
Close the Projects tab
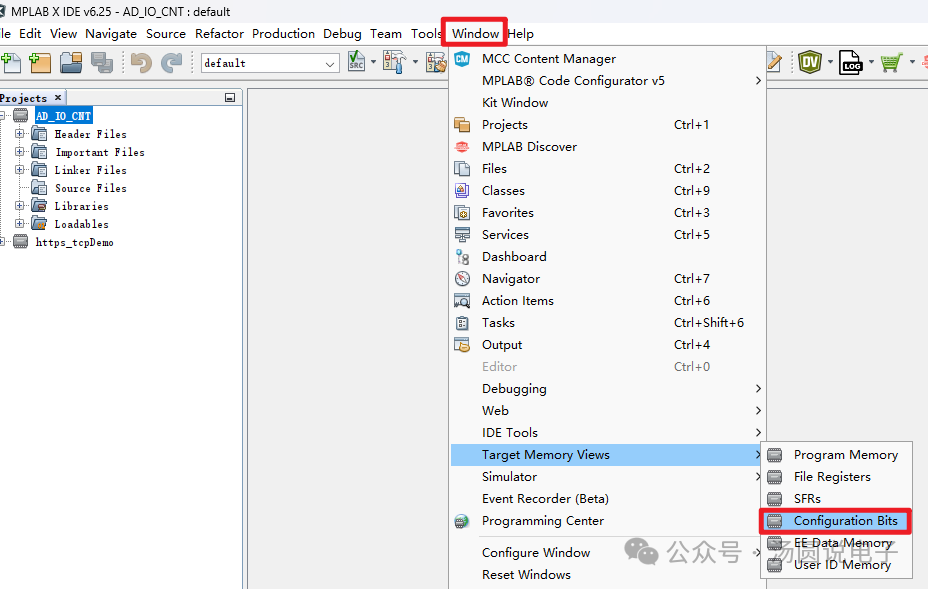click(x=57, y=98)
